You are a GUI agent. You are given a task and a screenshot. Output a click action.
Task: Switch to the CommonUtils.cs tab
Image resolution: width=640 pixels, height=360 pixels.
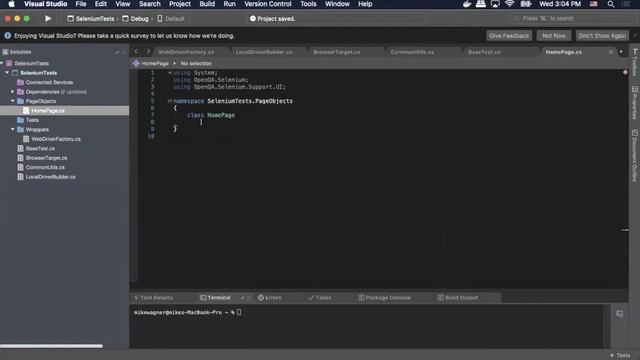pos(412,52)
